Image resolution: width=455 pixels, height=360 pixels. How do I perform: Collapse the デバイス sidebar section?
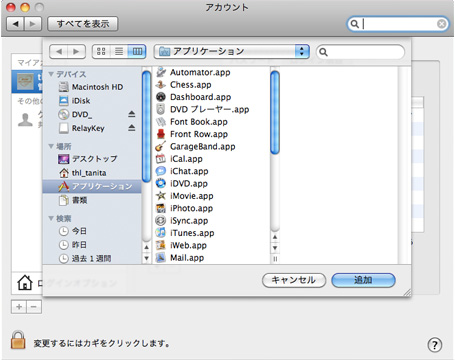pyautogui.click(x=51, y=74)
